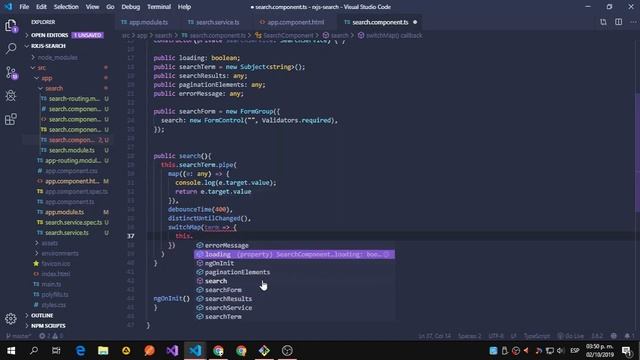The image size is (640, 360).
Task: Open search.module.ts in the explorer
Action: 72,150
